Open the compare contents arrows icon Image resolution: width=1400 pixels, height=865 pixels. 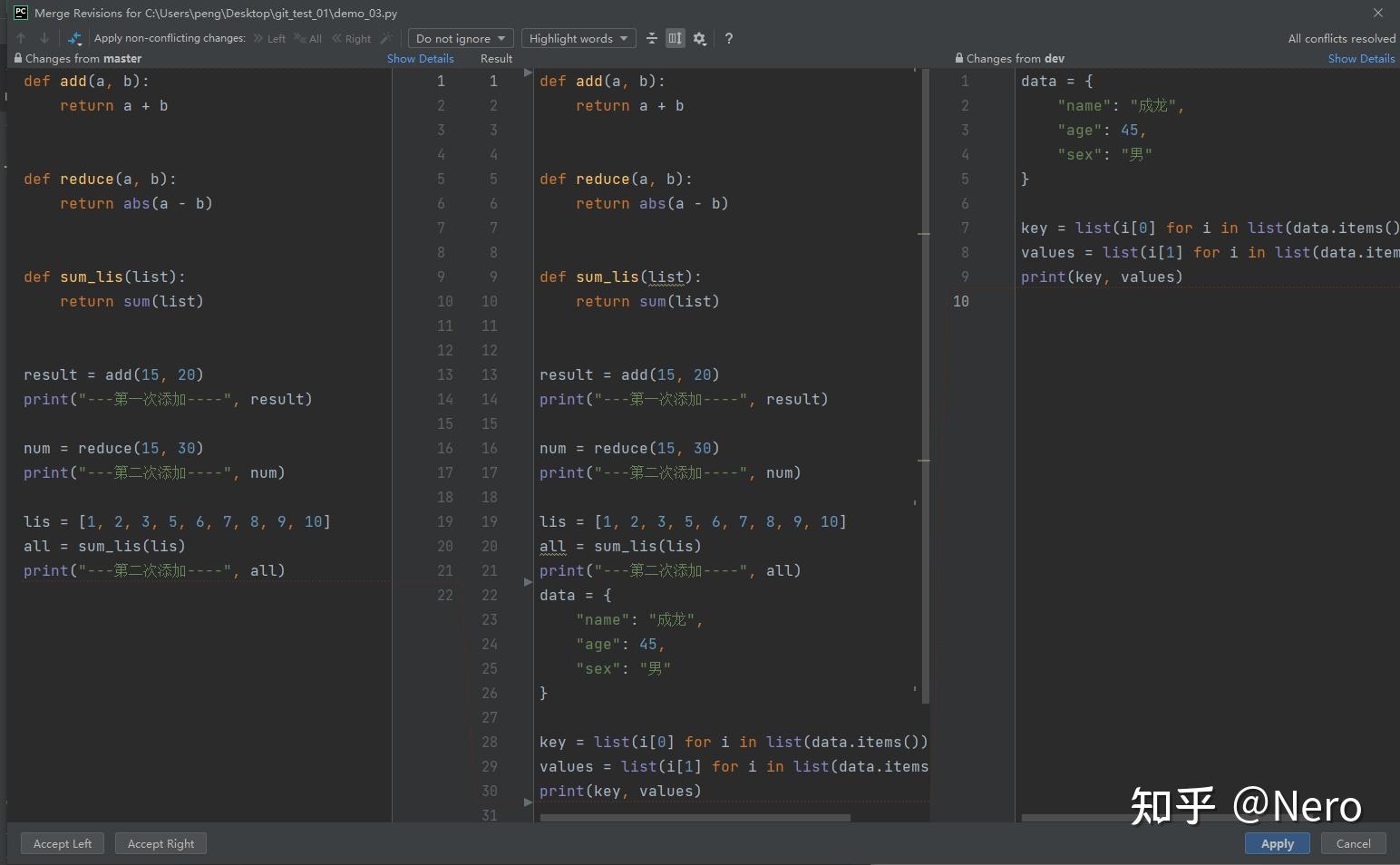75,38
